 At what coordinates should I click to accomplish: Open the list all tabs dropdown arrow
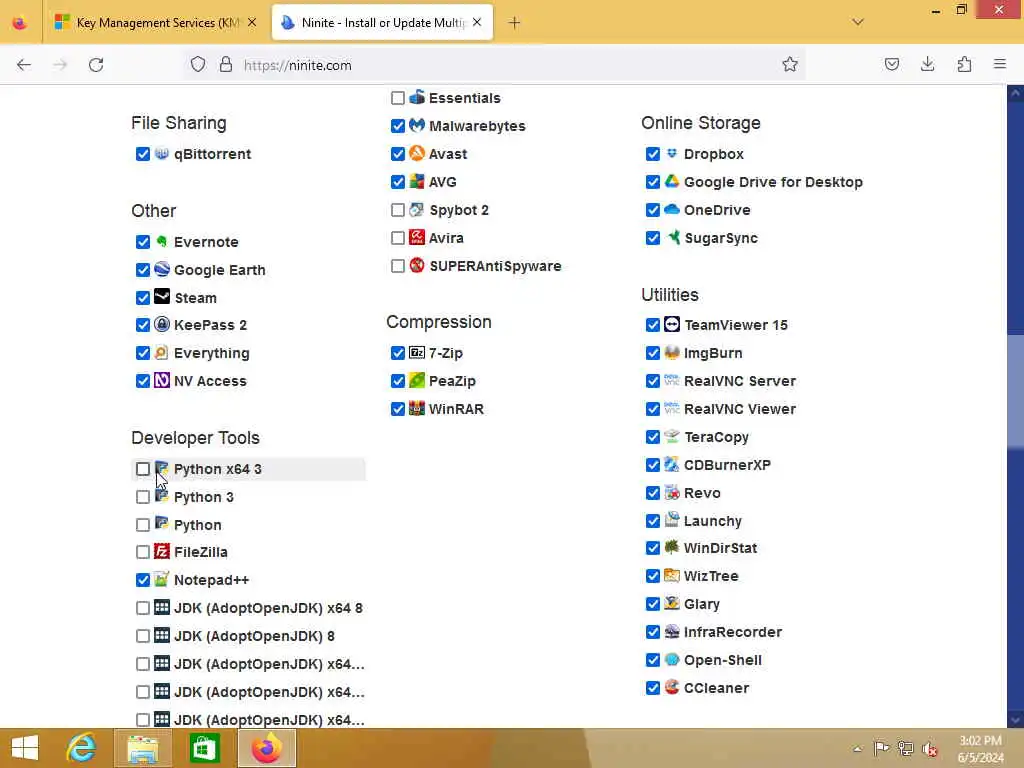(858, 22)
